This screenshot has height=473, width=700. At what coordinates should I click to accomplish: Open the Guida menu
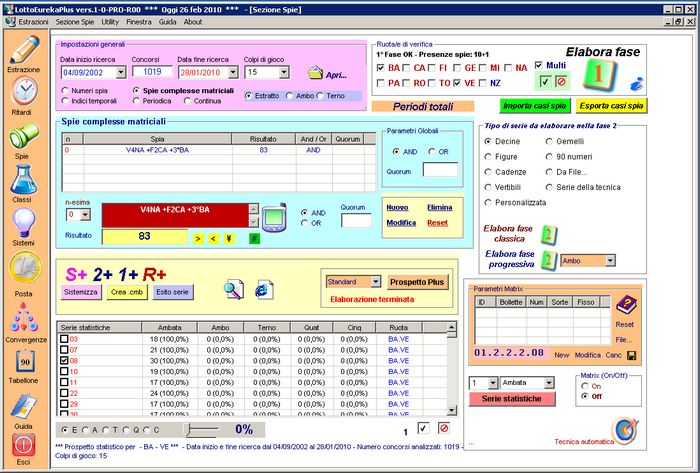(167, 22)
